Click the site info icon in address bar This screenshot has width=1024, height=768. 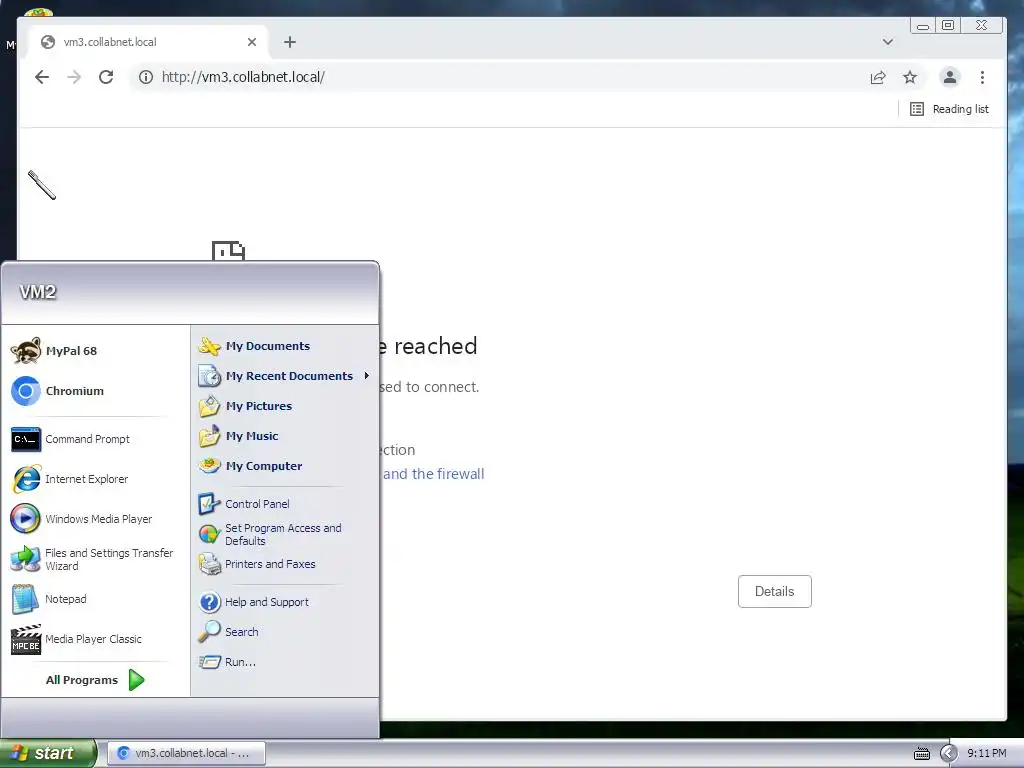point(146,77)
